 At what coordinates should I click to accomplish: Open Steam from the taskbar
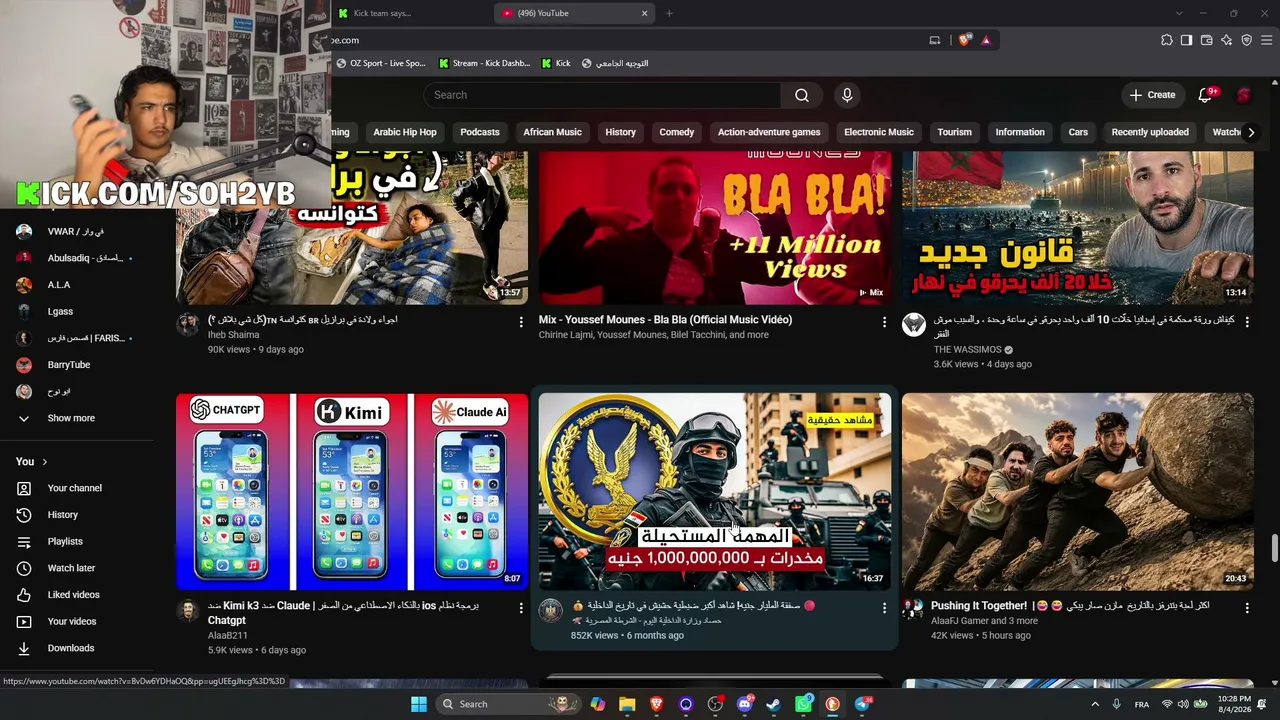pyautogui.click(x=773, y=704)
